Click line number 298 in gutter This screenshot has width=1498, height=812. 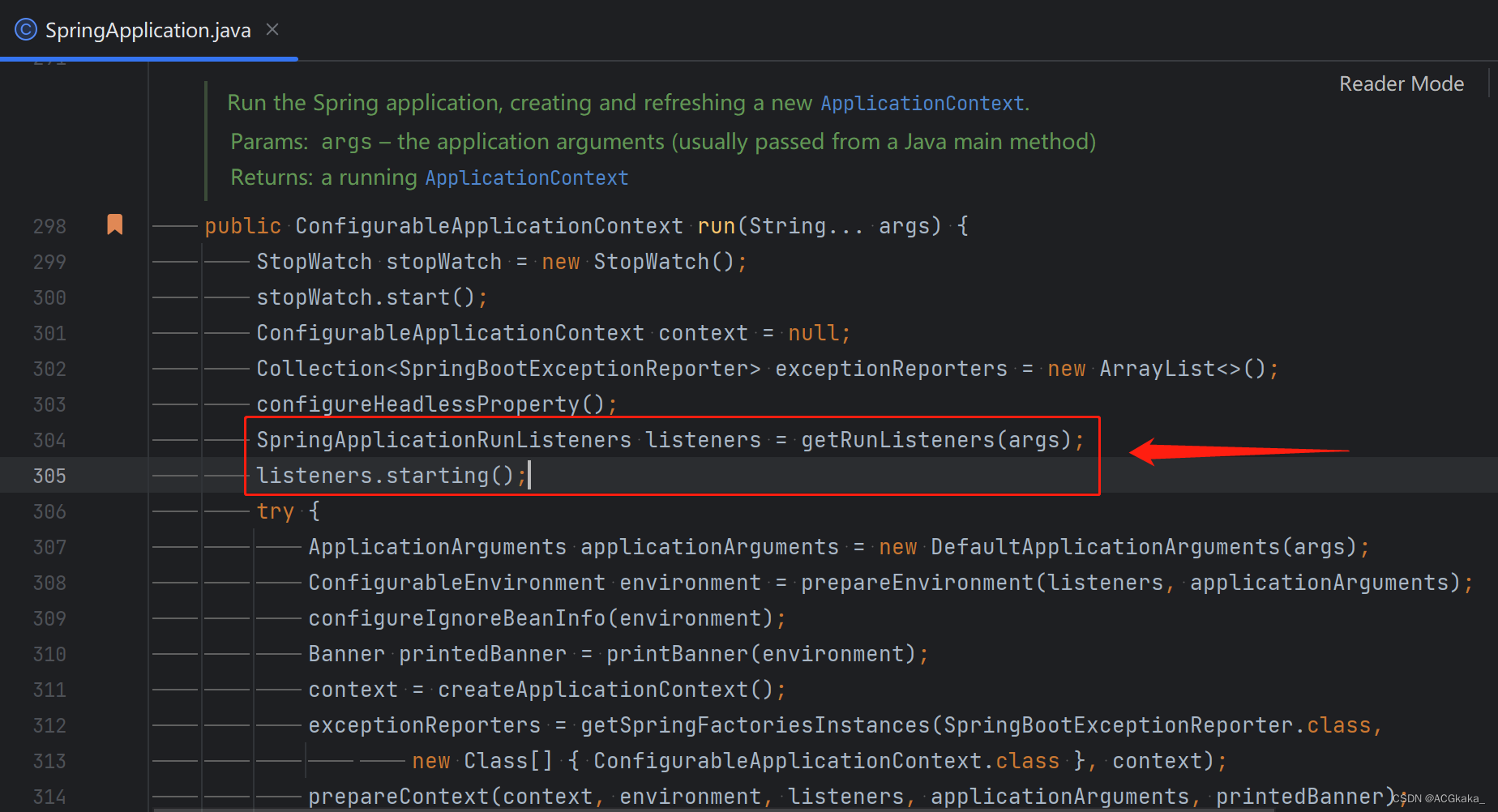(49, 226)
